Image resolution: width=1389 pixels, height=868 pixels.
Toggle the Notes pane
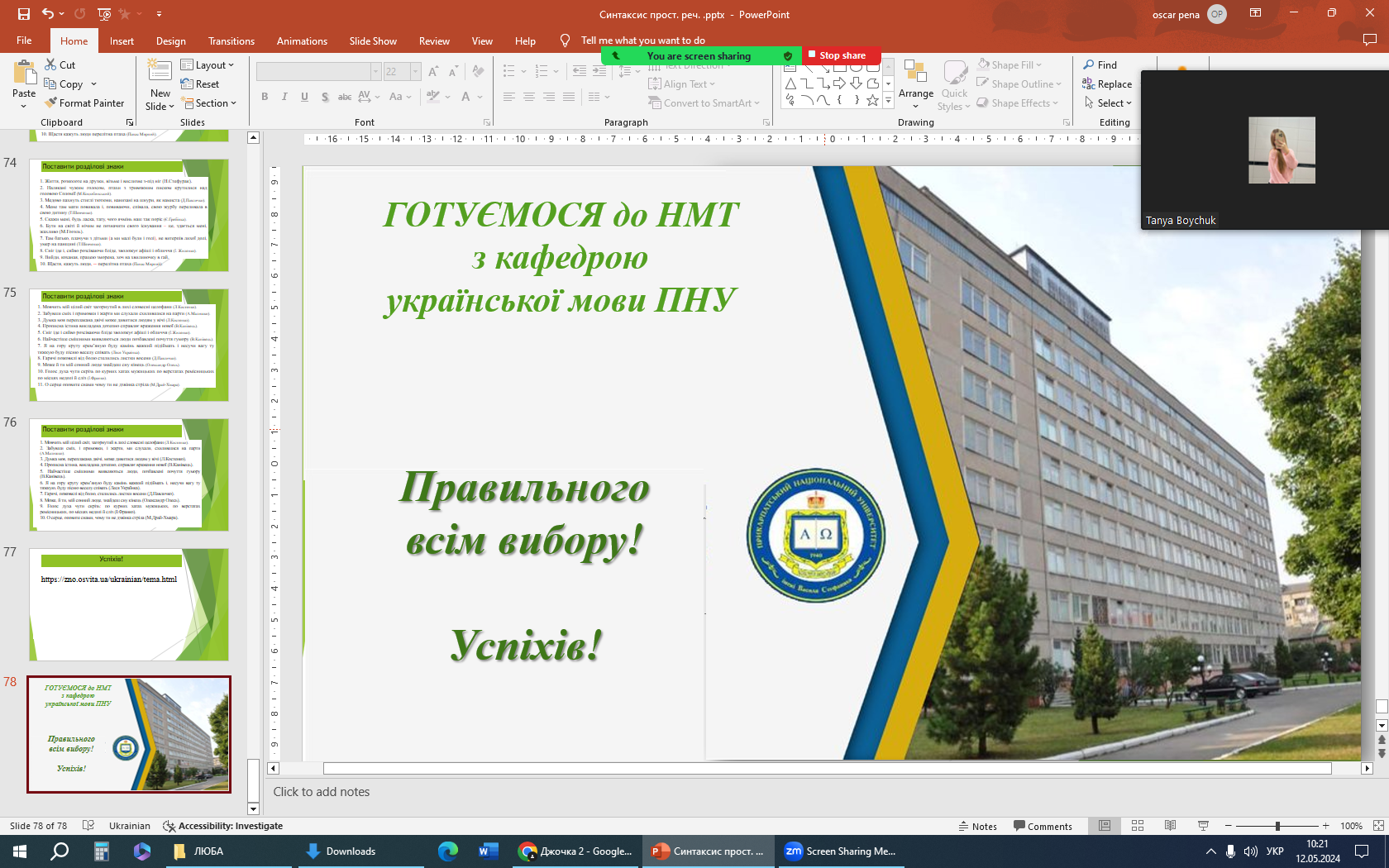click(x=977, y=826)
